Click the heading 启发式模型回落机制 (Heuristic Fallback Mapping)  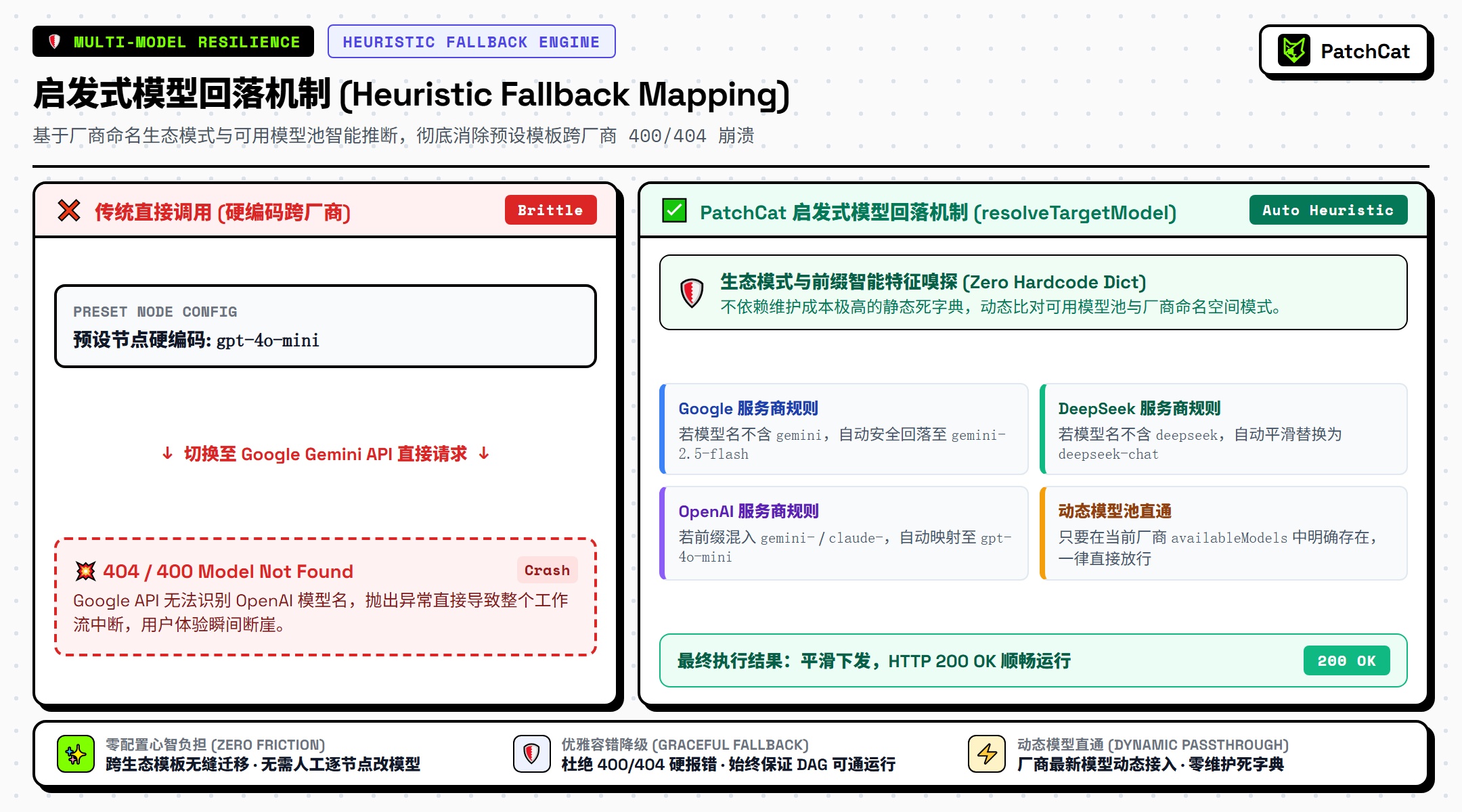[x=412, y=94]
